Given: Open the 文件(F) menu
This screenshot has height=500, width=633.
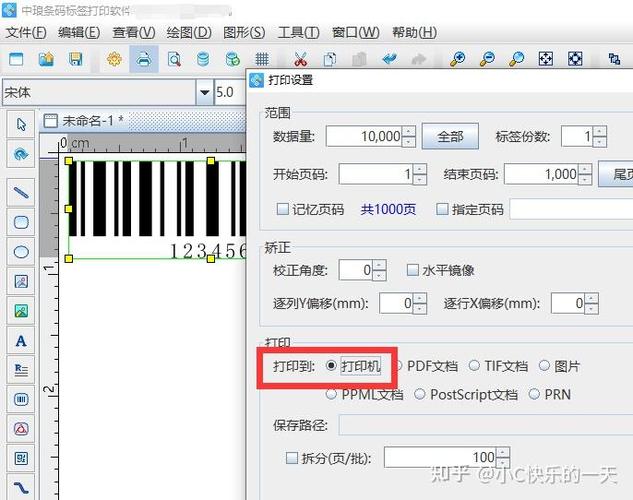Looking at the screenshot, I should (26, 32).
